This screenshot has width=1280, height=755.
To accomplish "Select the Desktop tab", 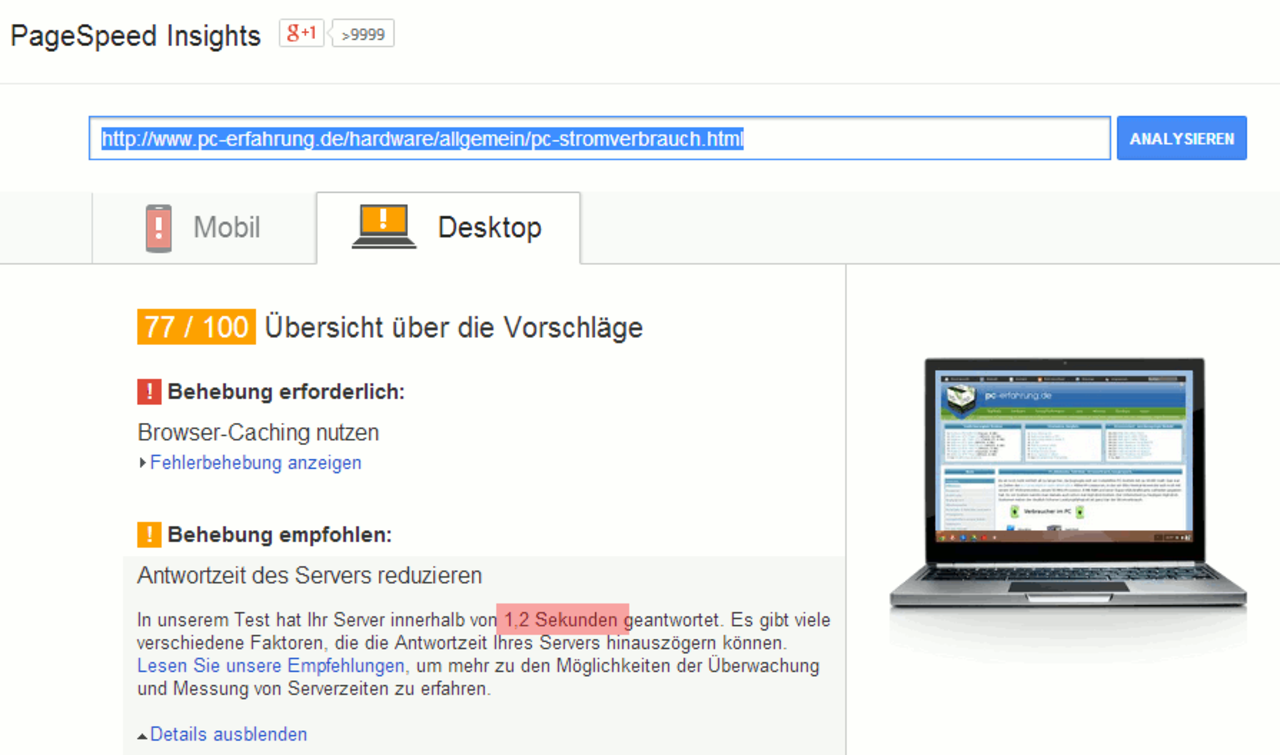I will [x=448, y=227].
